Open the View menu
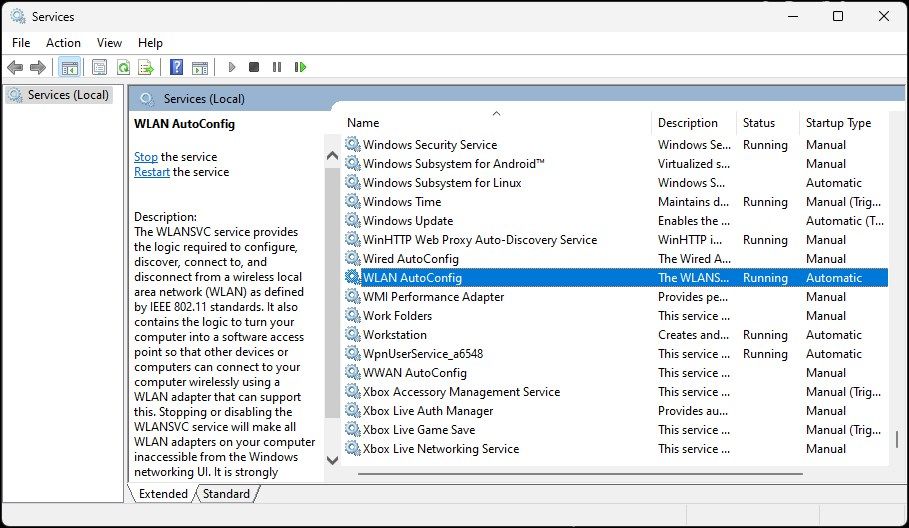The height and width of the screenshot is (528, 909). [x=109, y=42]
